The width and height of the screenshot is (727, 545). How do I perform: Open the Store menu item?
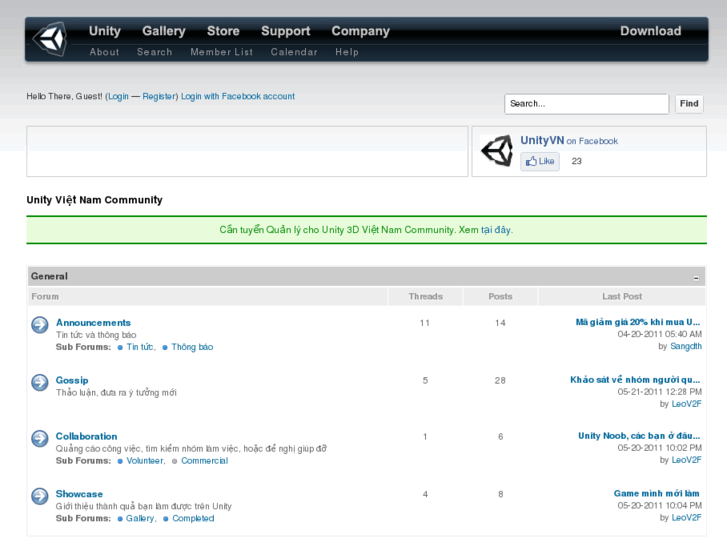pyautogui.click(x=223, y=31)
